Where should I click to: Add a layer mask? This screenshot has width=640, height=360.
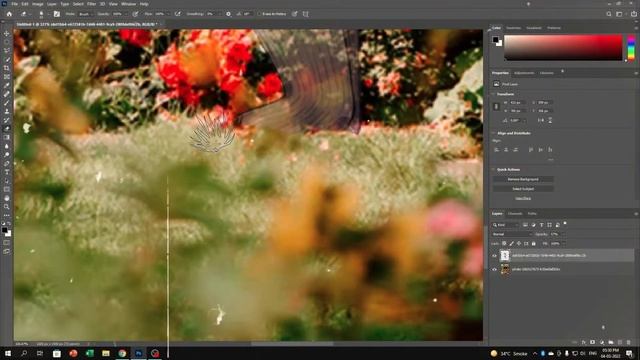(x=593, y=342)
